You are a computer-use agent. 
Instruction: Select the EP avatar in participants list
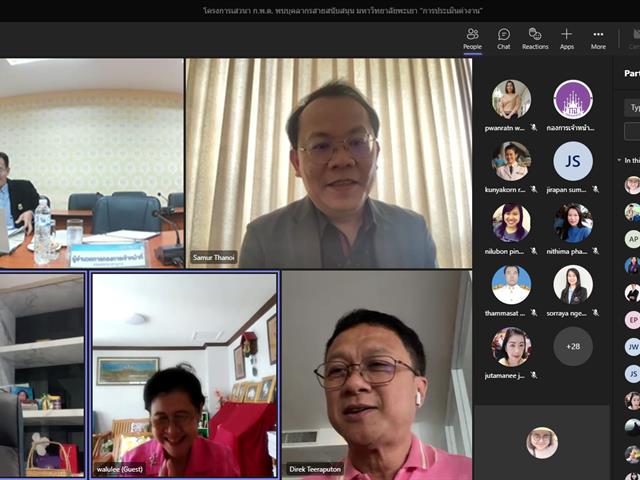(633, 320)
